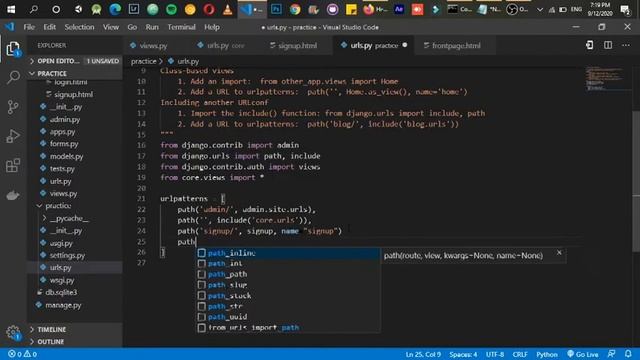Expand the Open Editors section
This screenshot has width=640, height=360.
[75, 61]
